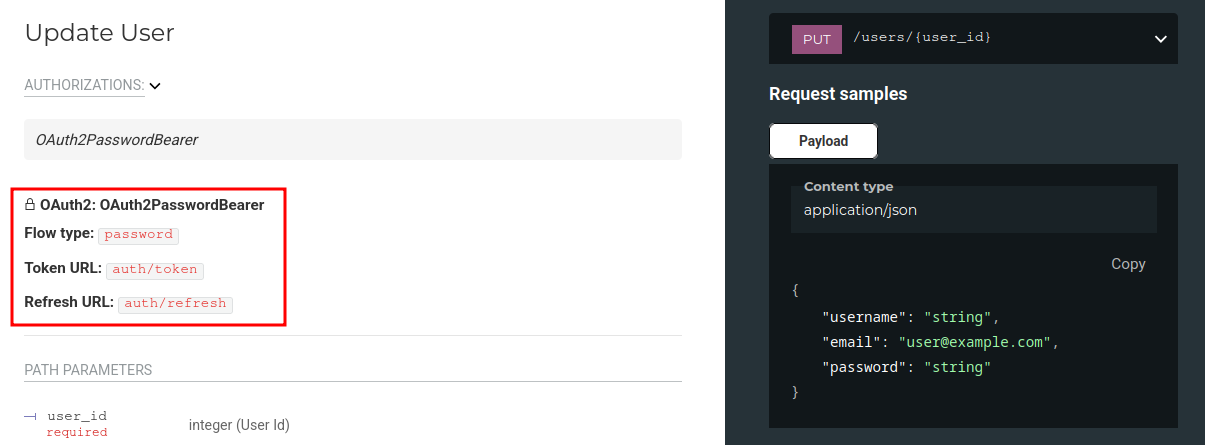Click the lock icon beside OAuth2 heading

(30, 205)
